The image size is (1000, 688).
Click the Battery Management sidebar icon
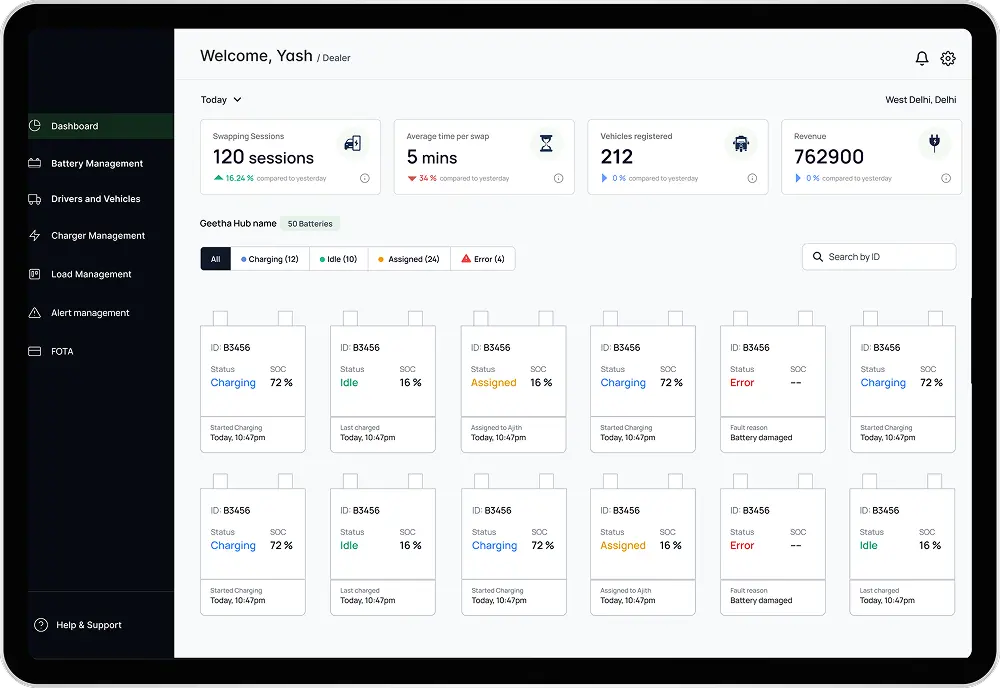34,163
